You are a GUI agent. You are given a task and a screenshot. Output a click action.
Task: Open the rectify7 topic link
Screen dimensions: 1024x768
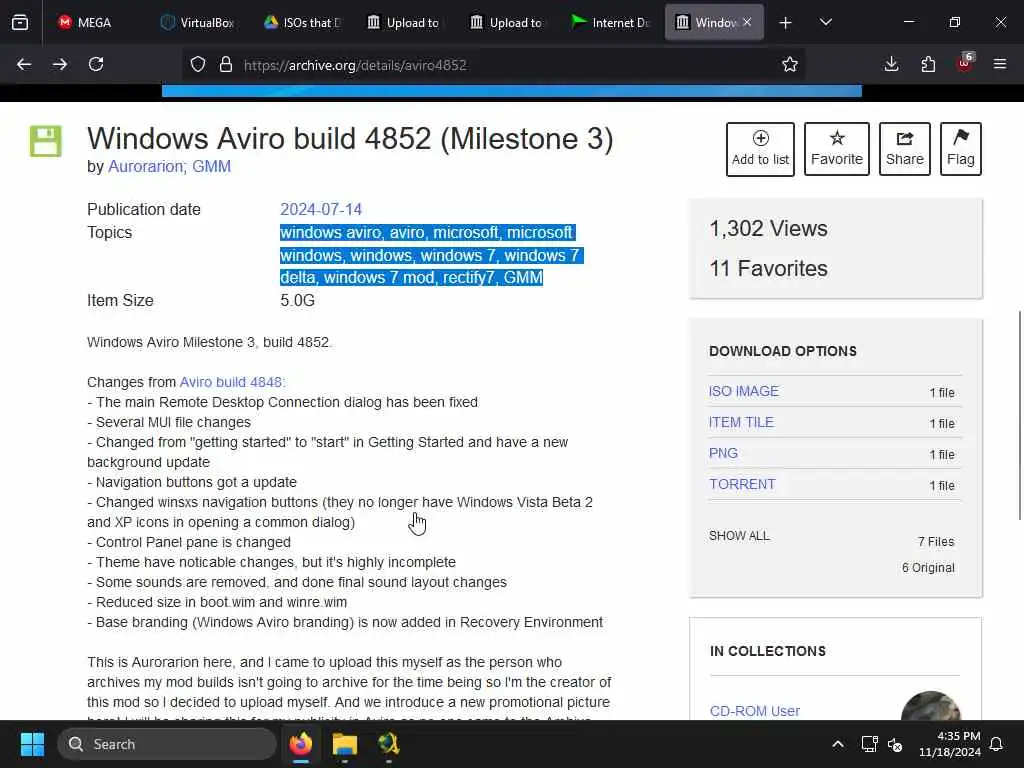pyautogui.click(x=468, y=278)
